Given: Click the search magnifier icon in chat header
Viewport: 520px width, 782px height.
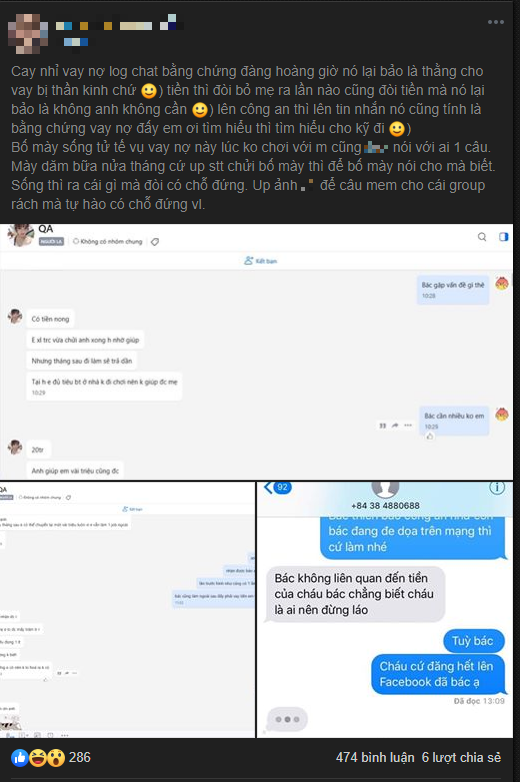Looking at the screenshot, I should (482, 237).
